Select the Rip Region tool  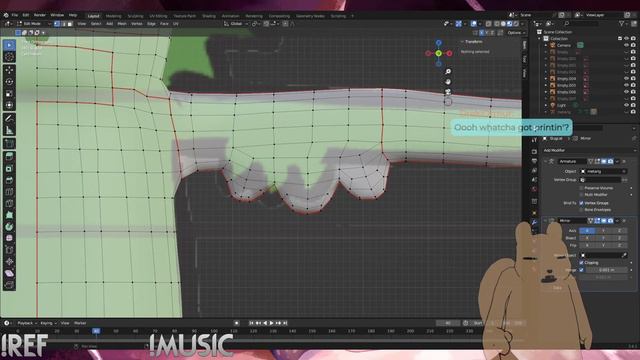click(x=9, y=284)
